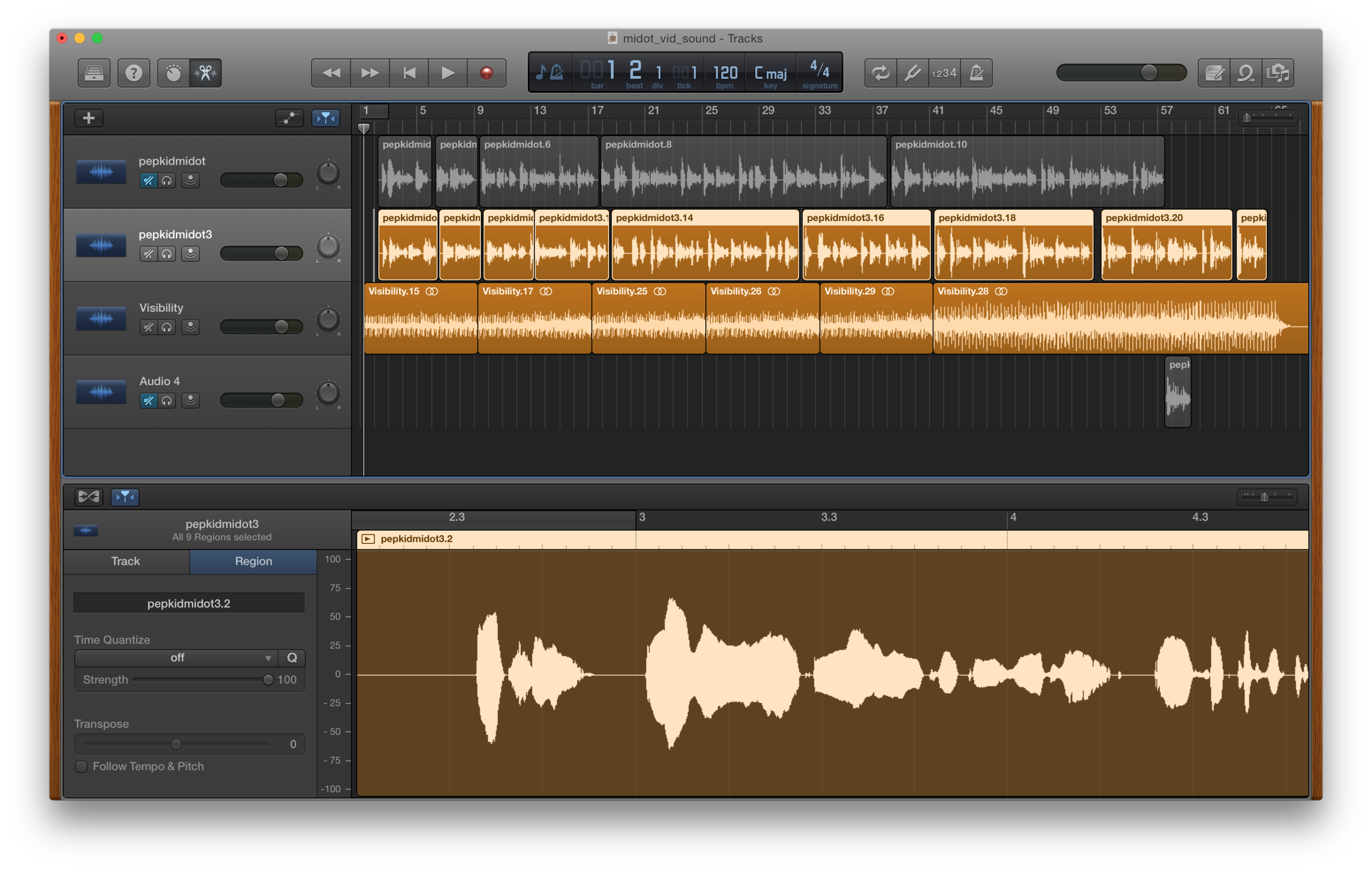The height and width of the screenshot is (871, 1372).
Task: Select the Visibility track icon
Action: click(x=102, y=318)
